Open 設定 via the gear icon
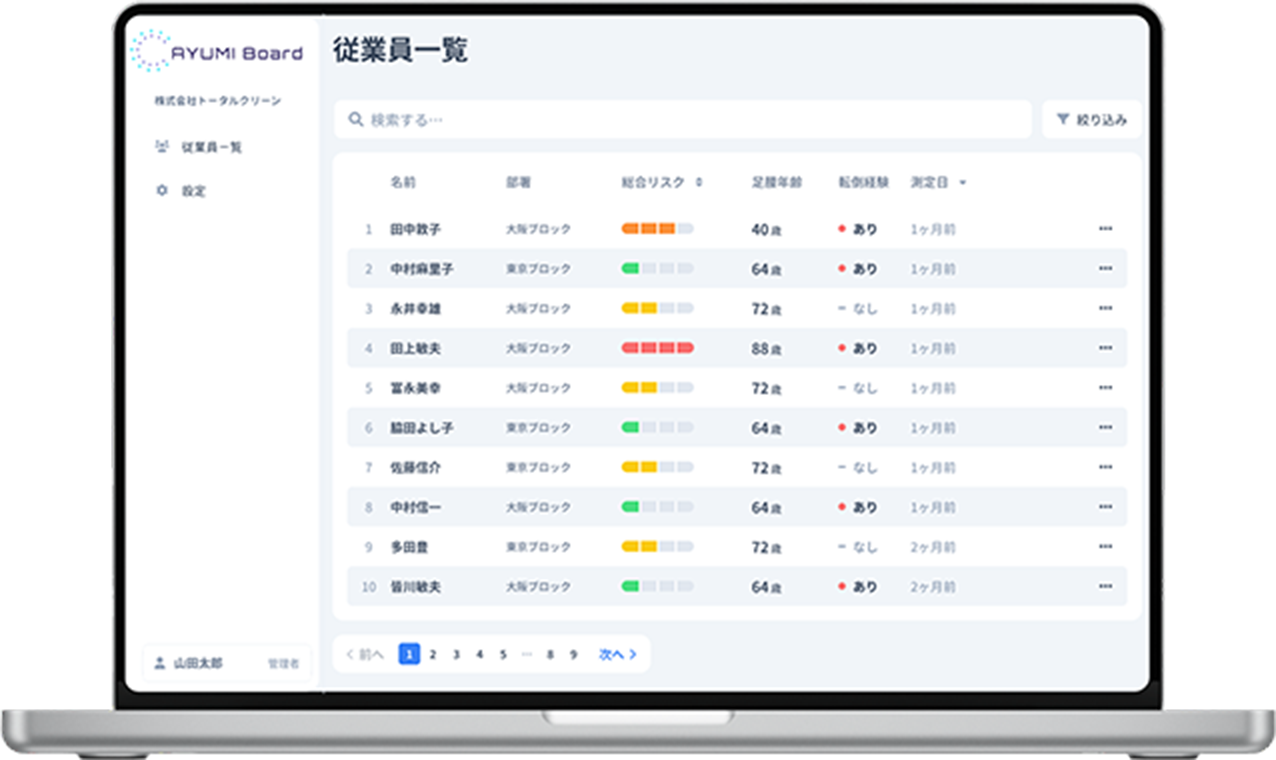 tap(162, 190)
